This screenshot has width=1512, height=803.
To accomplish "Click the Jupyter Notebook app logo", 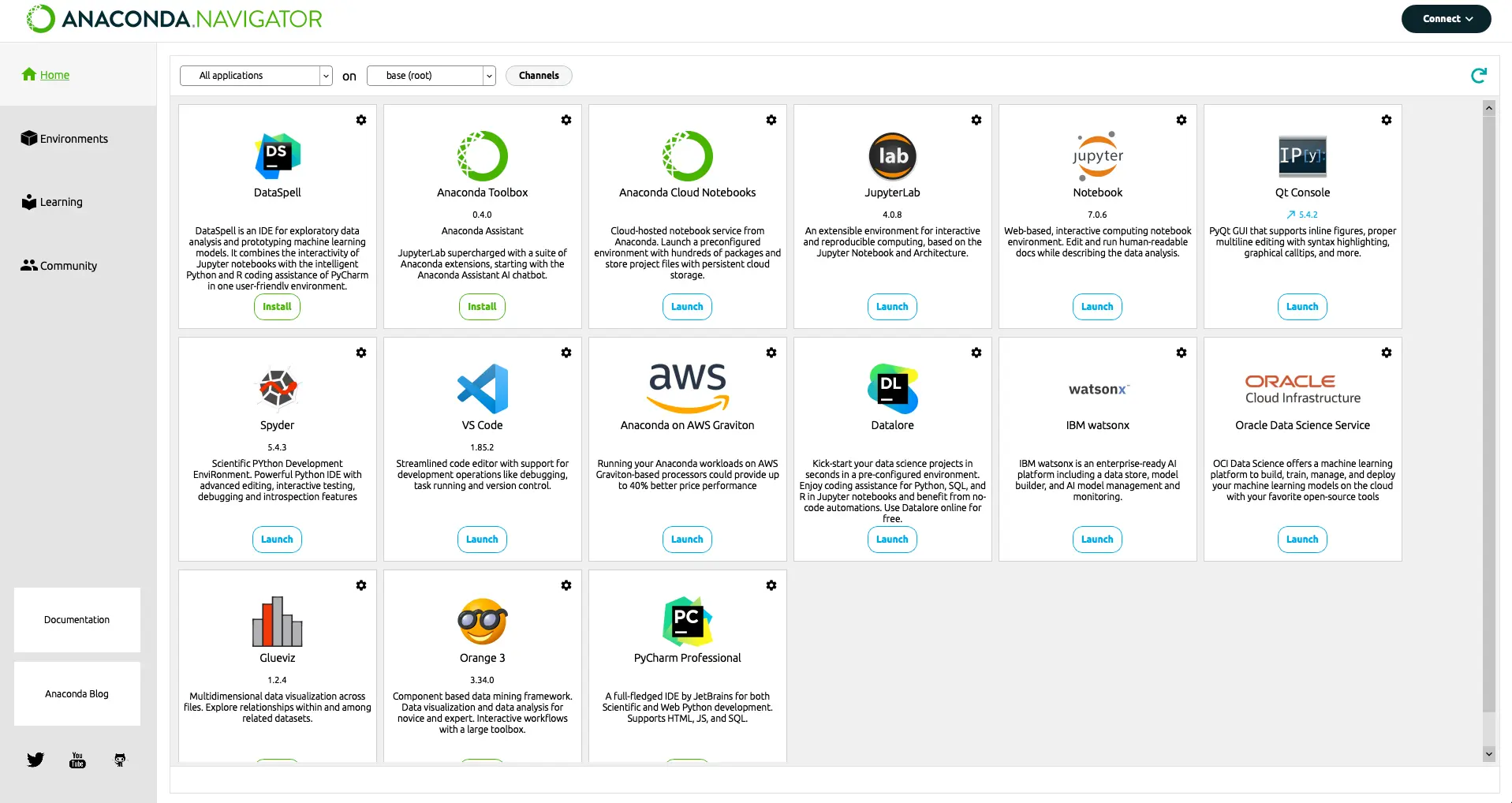I will [x=1098, y=155].
